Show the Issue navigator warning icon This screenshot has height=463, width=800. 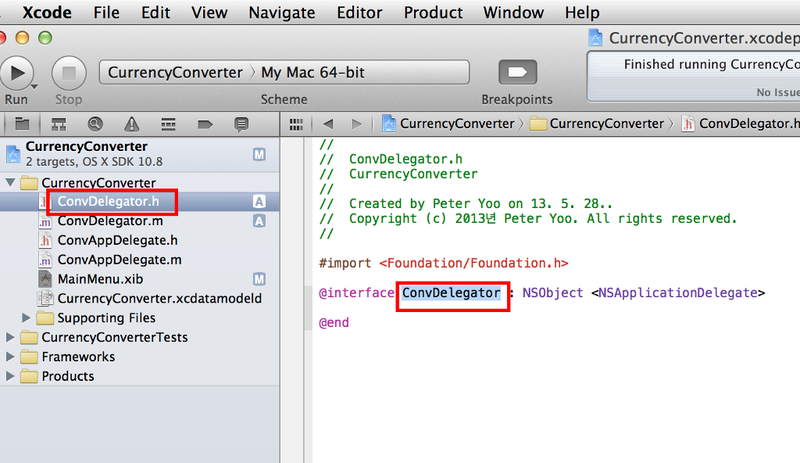[x=131, y=124]
